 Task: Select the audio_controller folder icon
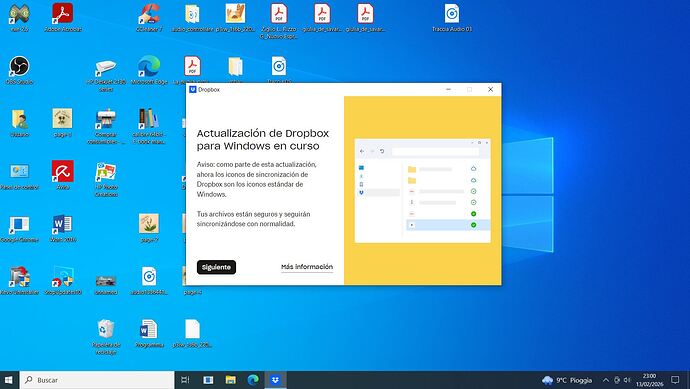click(x=192, y=18)
